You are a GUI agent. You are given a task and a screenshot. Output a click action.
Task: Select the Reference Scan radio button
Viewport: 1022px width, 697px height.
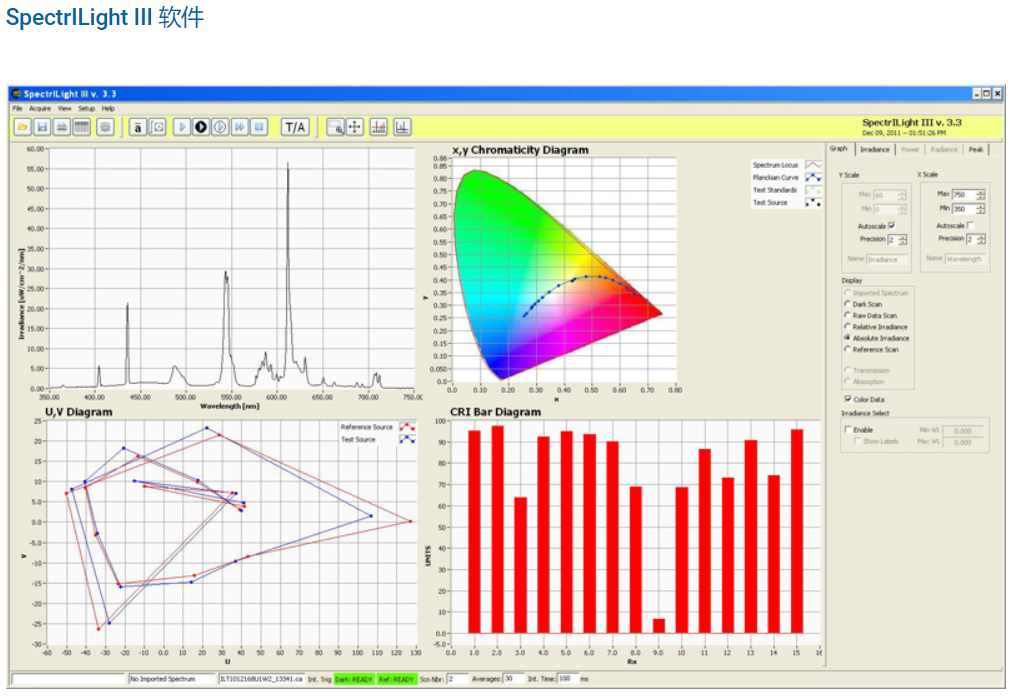point(847,349)
